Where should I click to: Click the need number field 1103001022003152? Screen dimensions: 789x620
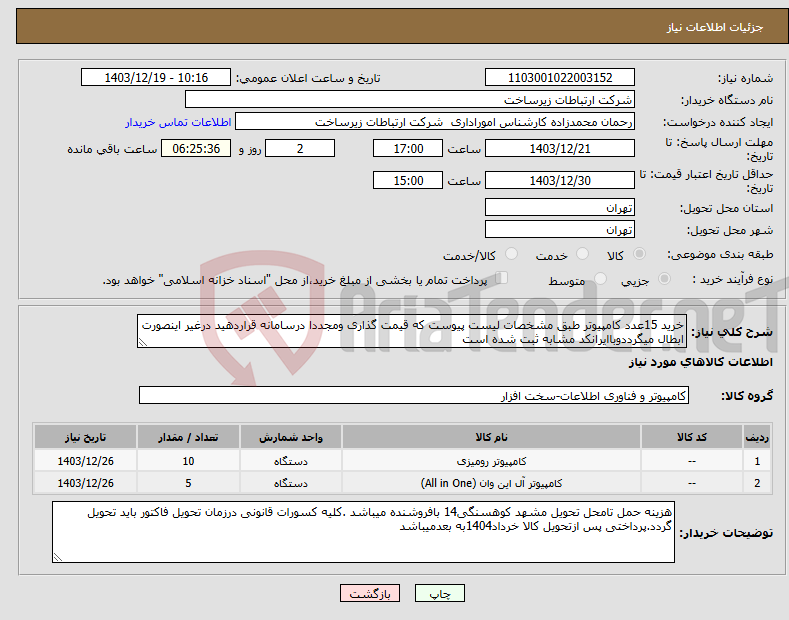[560, 78]
